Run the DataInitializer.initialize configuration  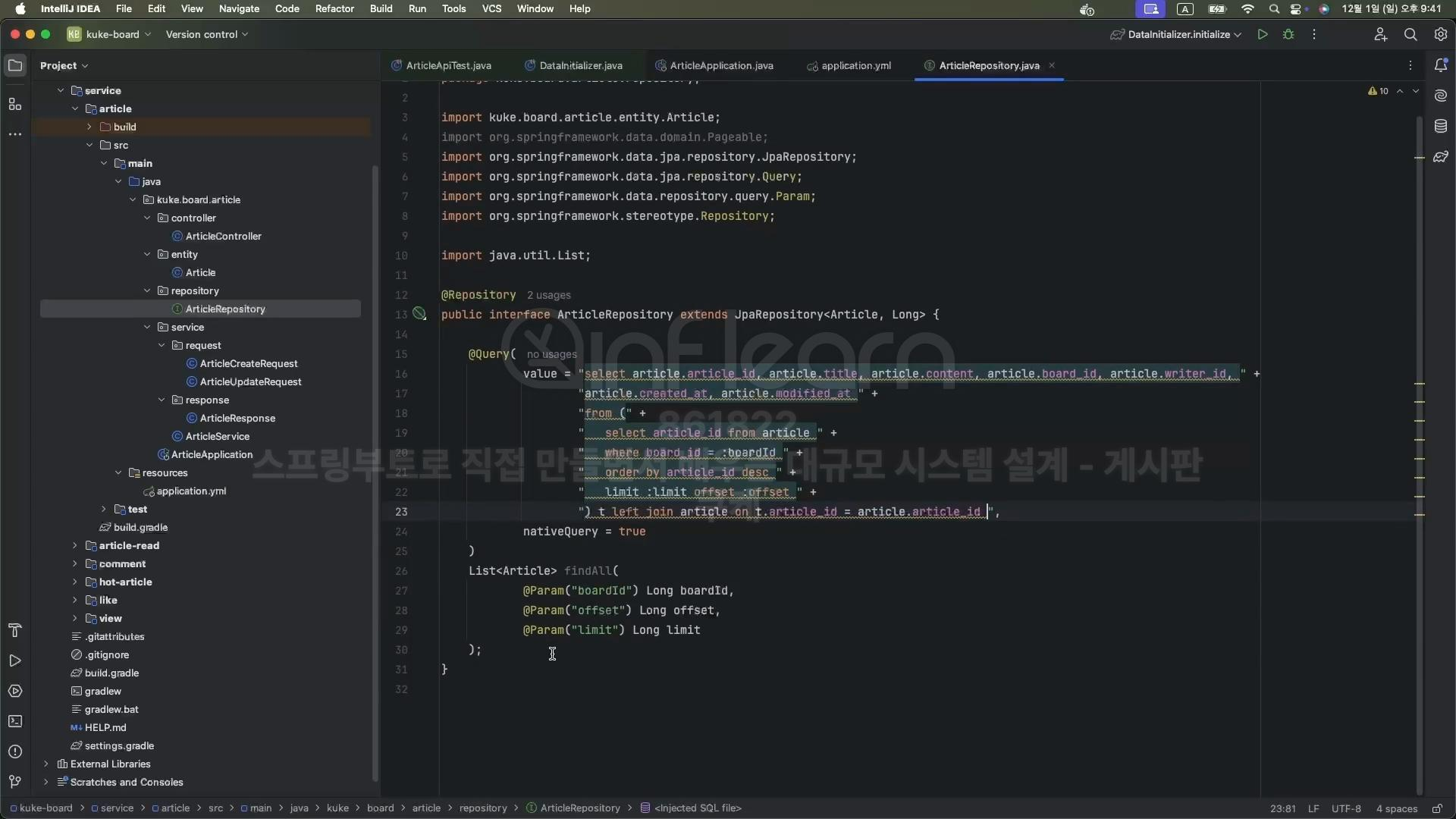click(x=1263, y=34)
